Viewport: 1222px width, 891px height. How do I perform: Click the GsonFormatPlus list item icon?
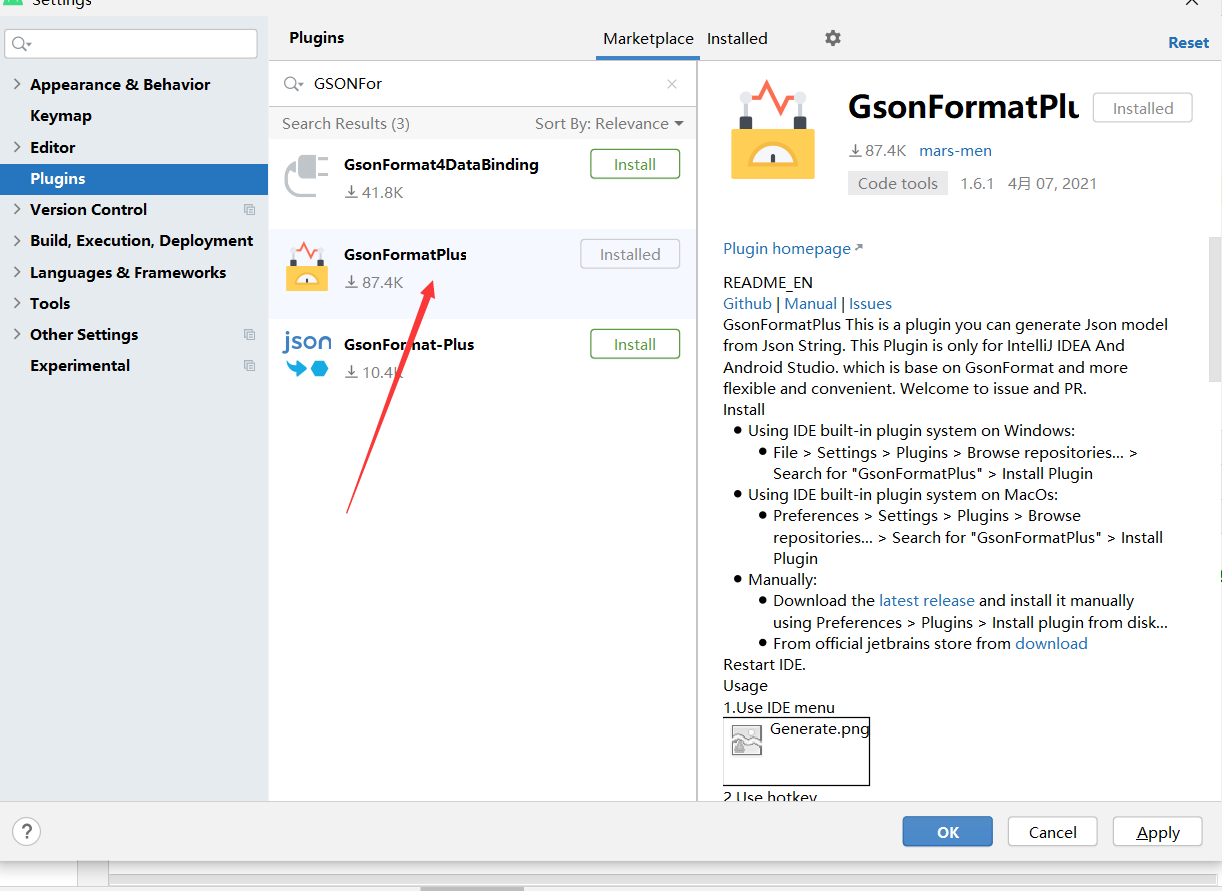[x=306, y=266]
